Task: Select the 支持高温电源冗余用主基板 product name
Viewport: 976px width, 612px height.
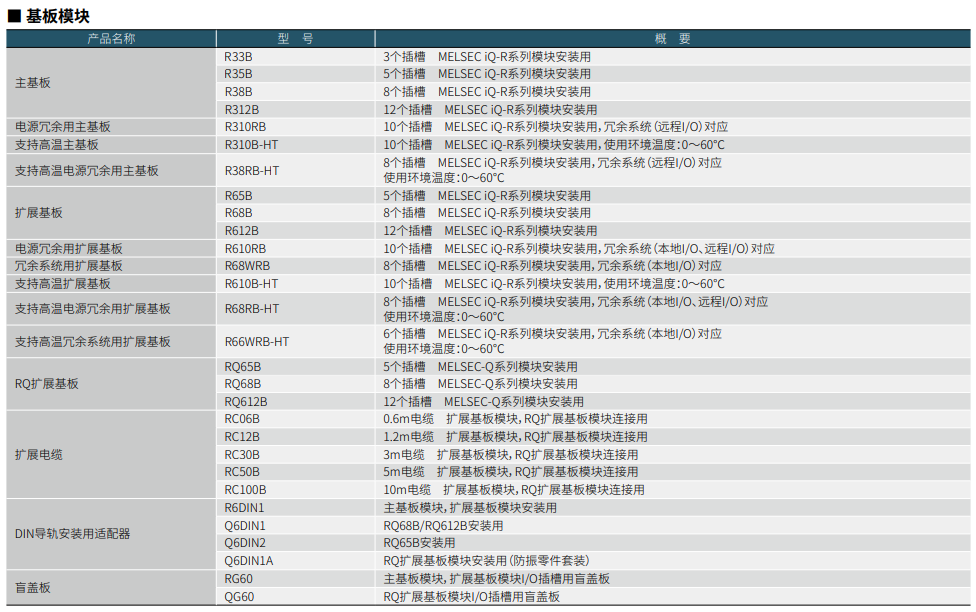Action: pos(87,171)
